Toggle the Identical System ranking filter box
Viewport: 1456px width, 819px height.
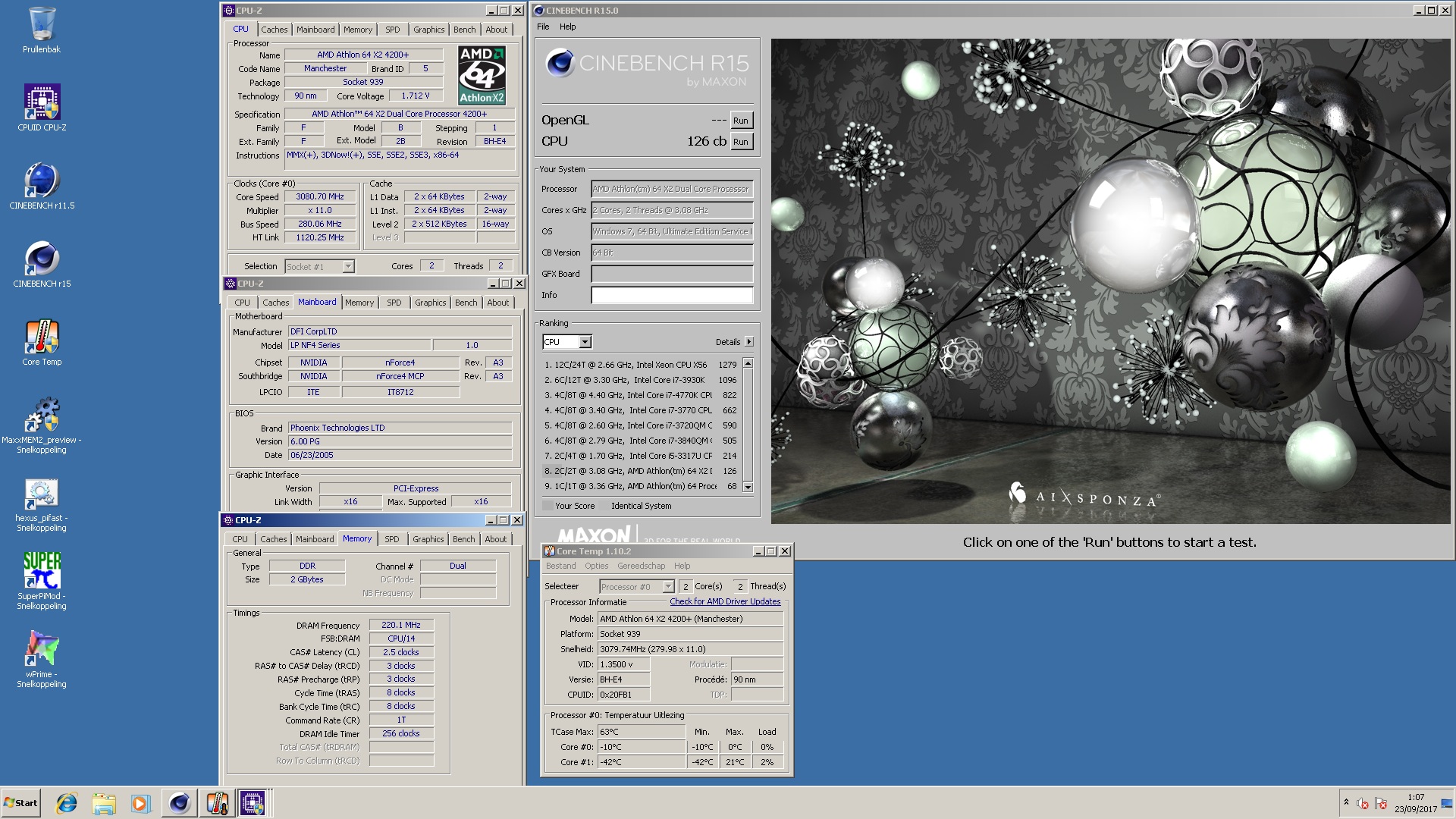[x=604, y=506]
